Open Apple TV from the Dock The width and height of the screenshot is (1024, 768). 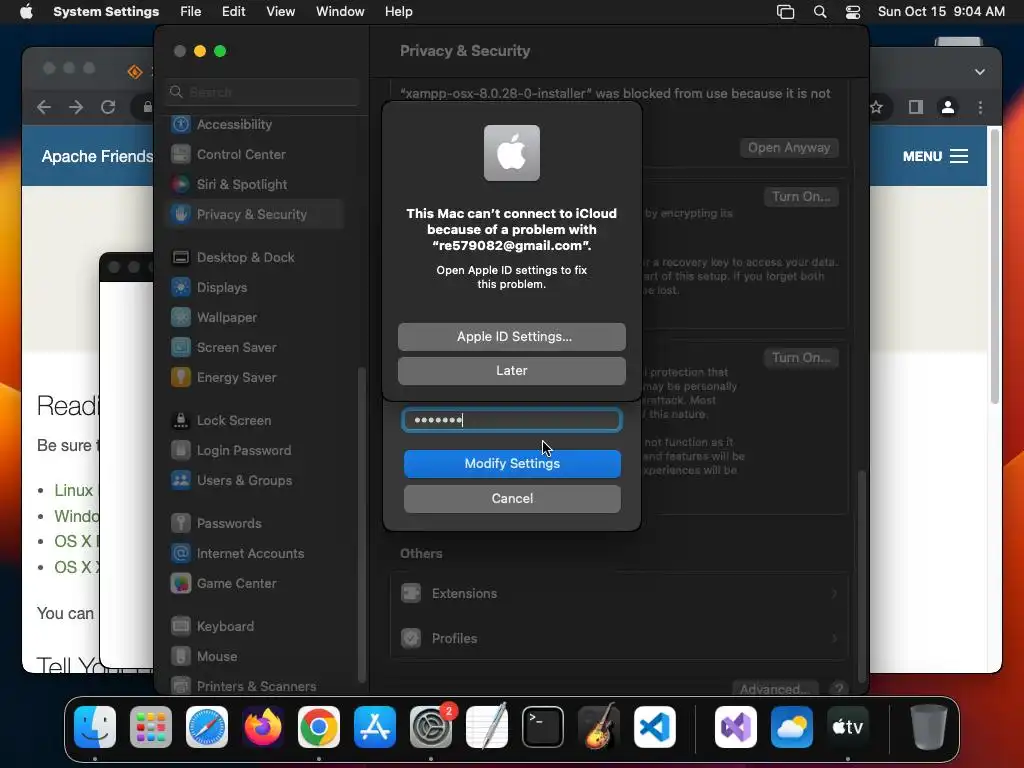click(848, 727)
